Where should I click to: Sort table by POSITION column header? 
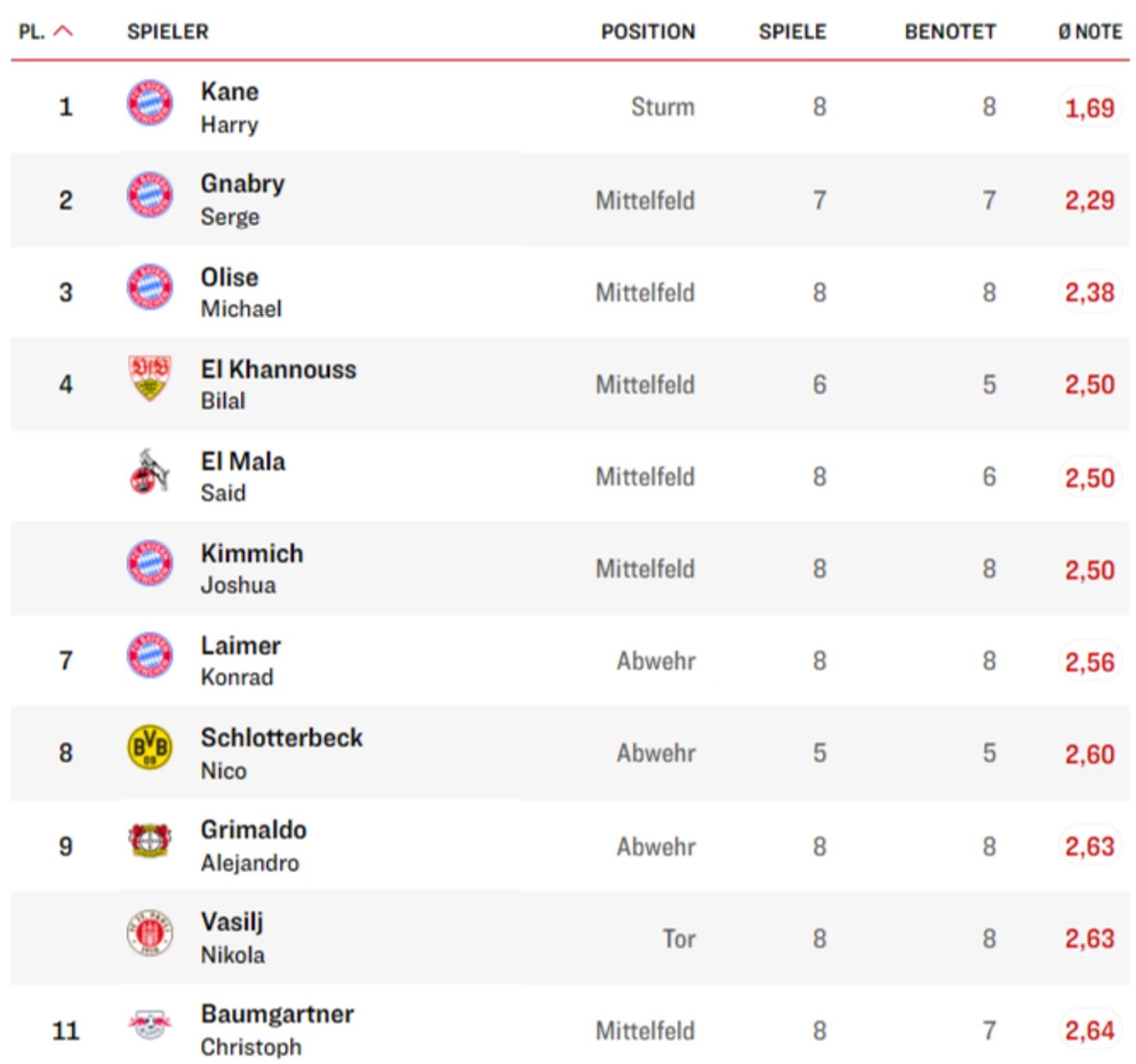[647, 32]
